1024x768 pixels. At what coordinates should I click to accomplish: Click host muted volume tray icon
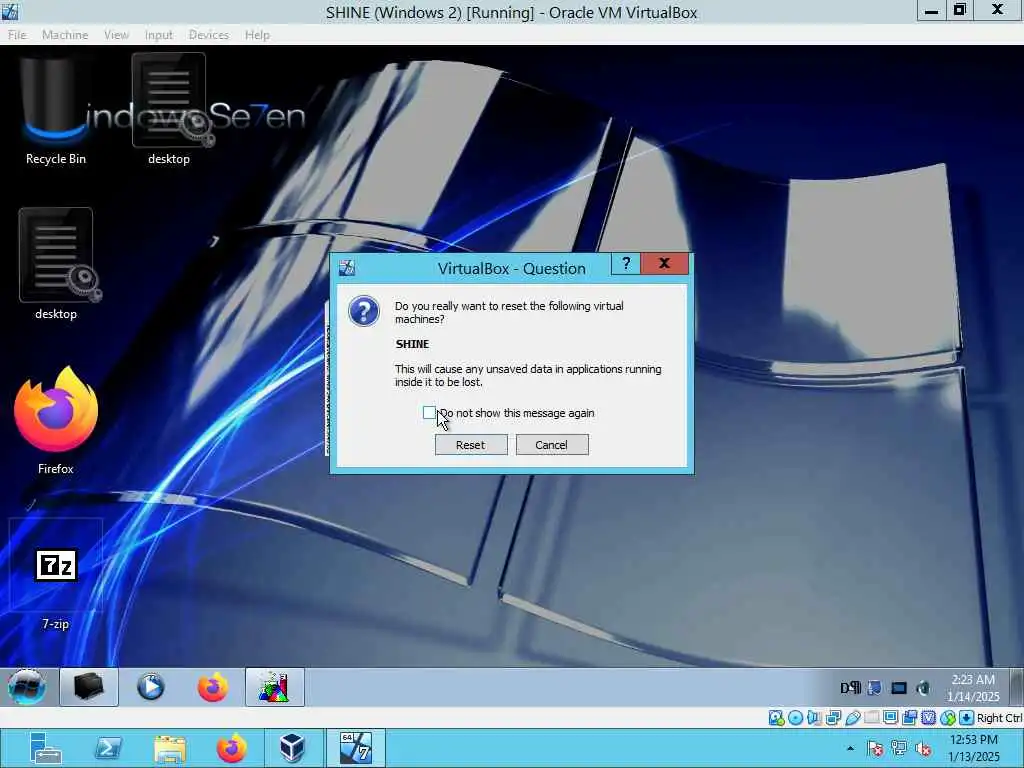coord(923,748)
